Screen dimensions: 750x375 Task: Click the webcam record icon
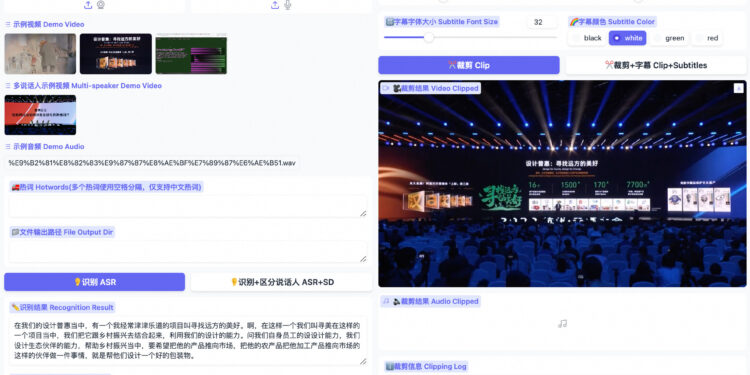(x=100, y=5)
